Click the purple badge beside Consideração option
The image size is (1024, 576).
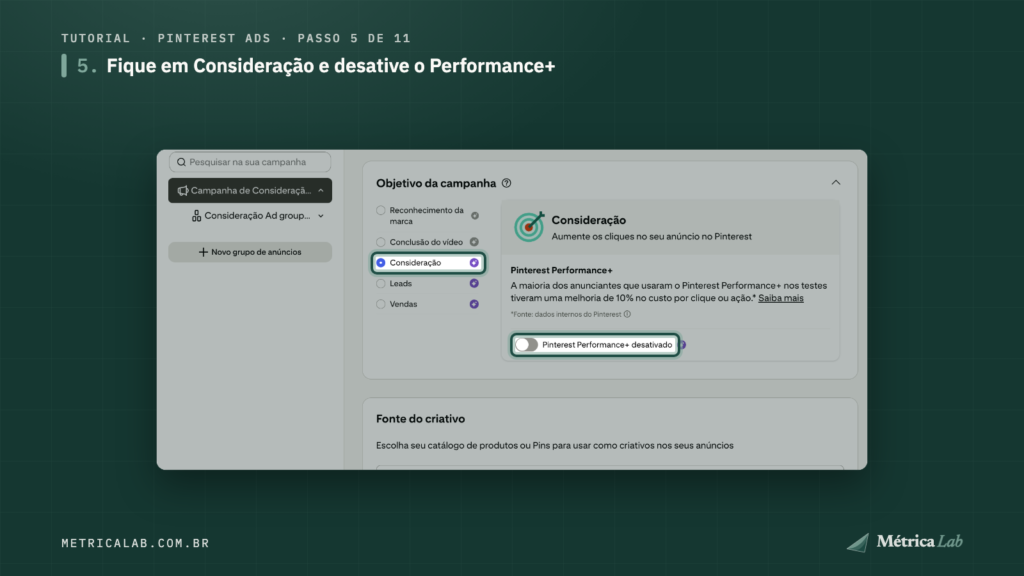point(474,263)
